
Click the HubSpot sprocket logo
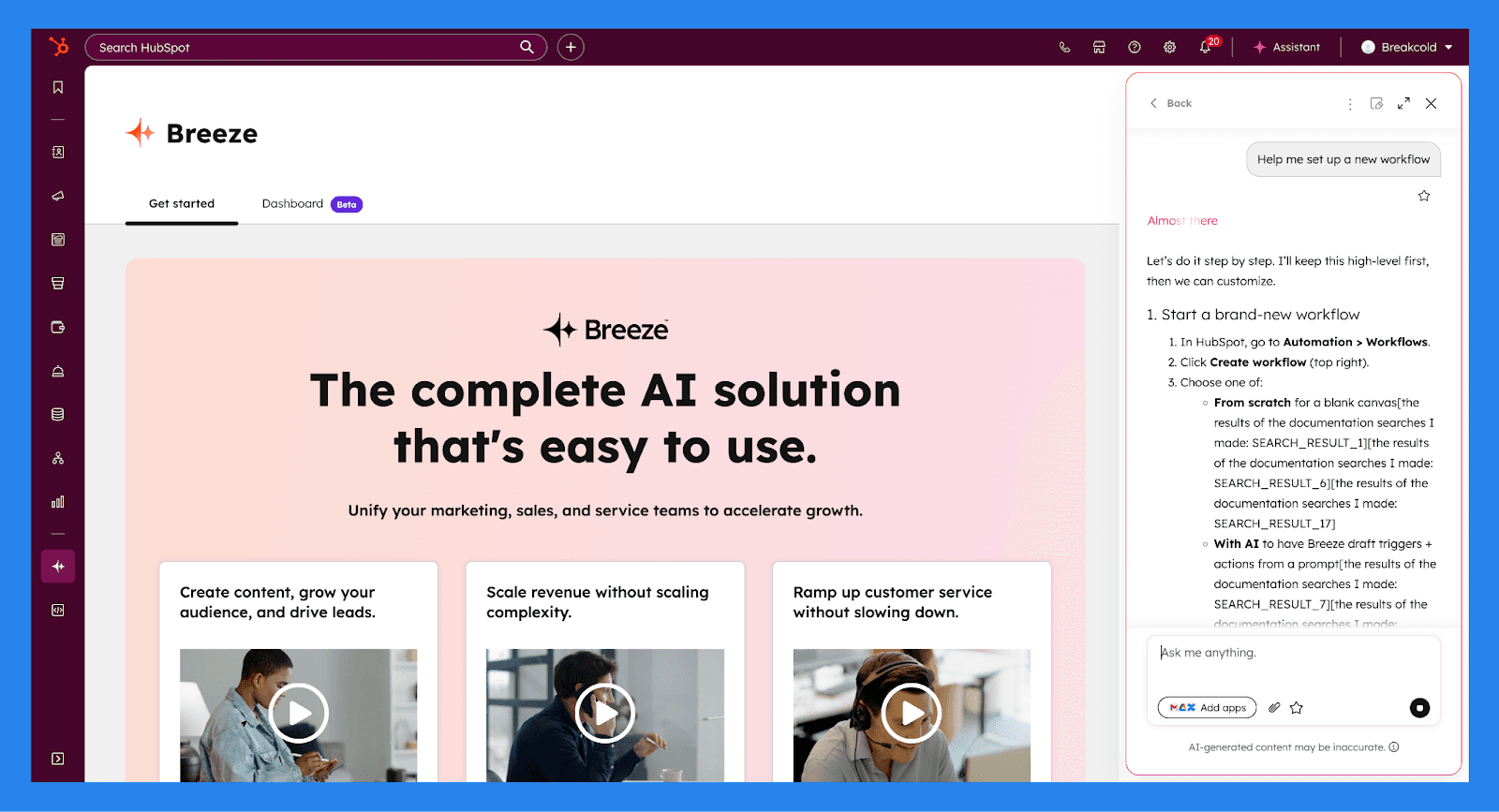[58, 46]
